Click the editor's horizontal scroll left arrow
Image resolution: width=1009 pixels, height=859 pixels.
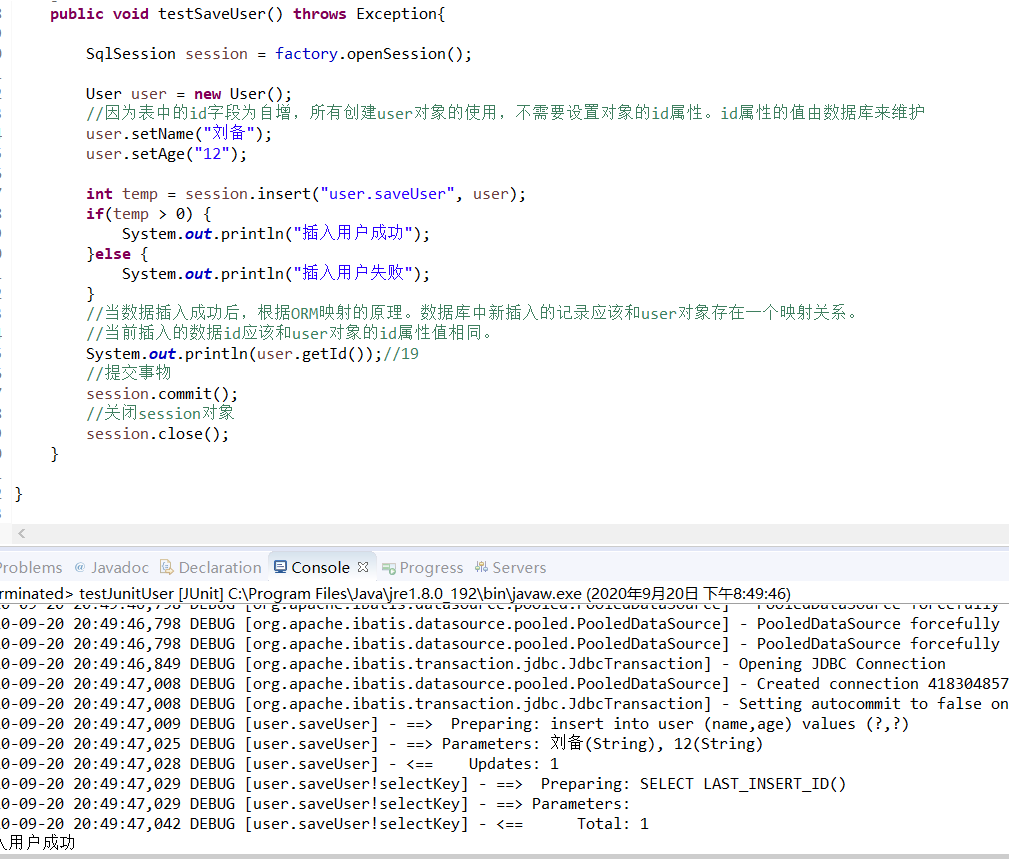[x=22, y=533]
